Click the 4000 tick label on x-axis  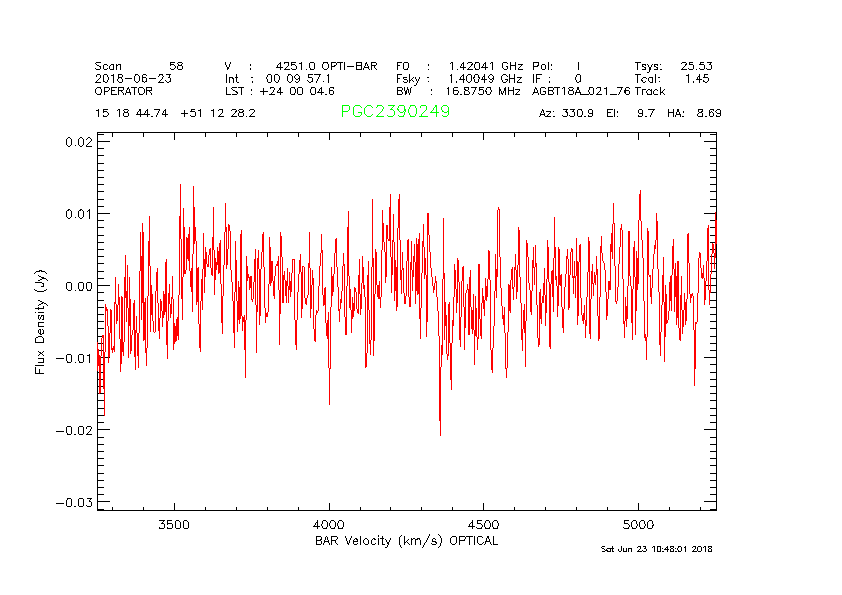[x=329, y=524]
